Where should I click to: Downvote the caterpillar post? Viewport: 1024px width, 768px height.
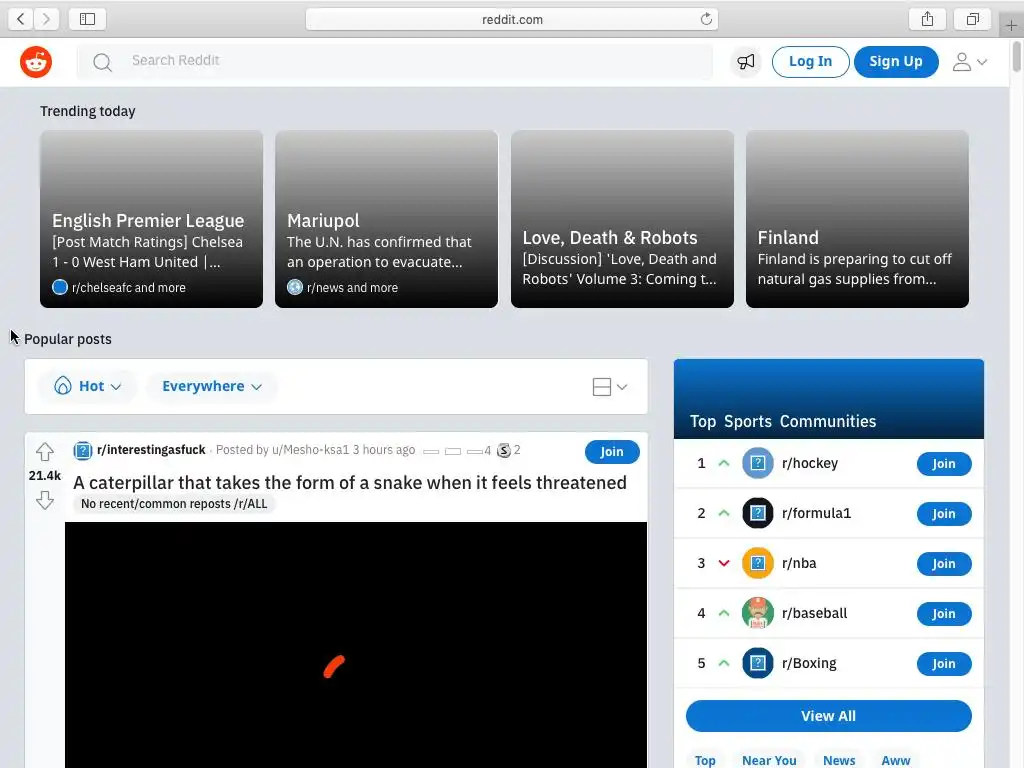click(44, 501)
